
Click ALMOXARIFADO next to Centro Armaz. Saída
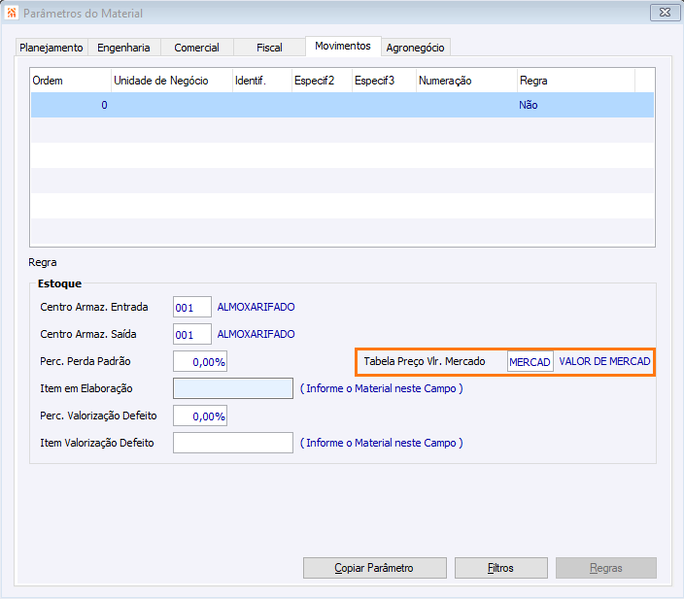(x=256, y=334)
